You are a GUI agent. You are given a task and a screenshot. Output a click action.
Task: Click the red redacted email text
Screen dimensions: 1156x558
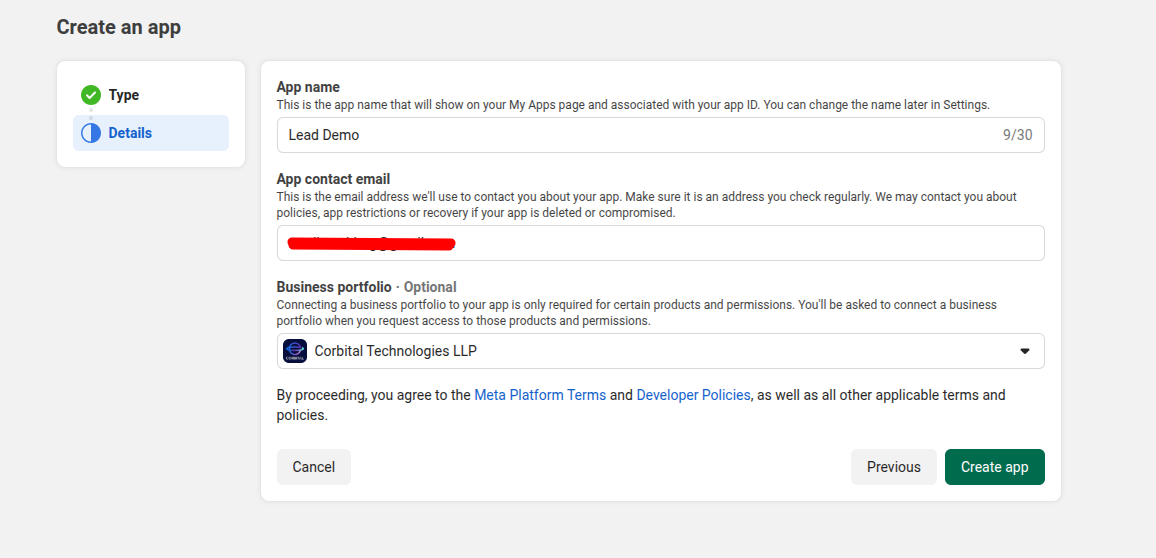point(370,242)
